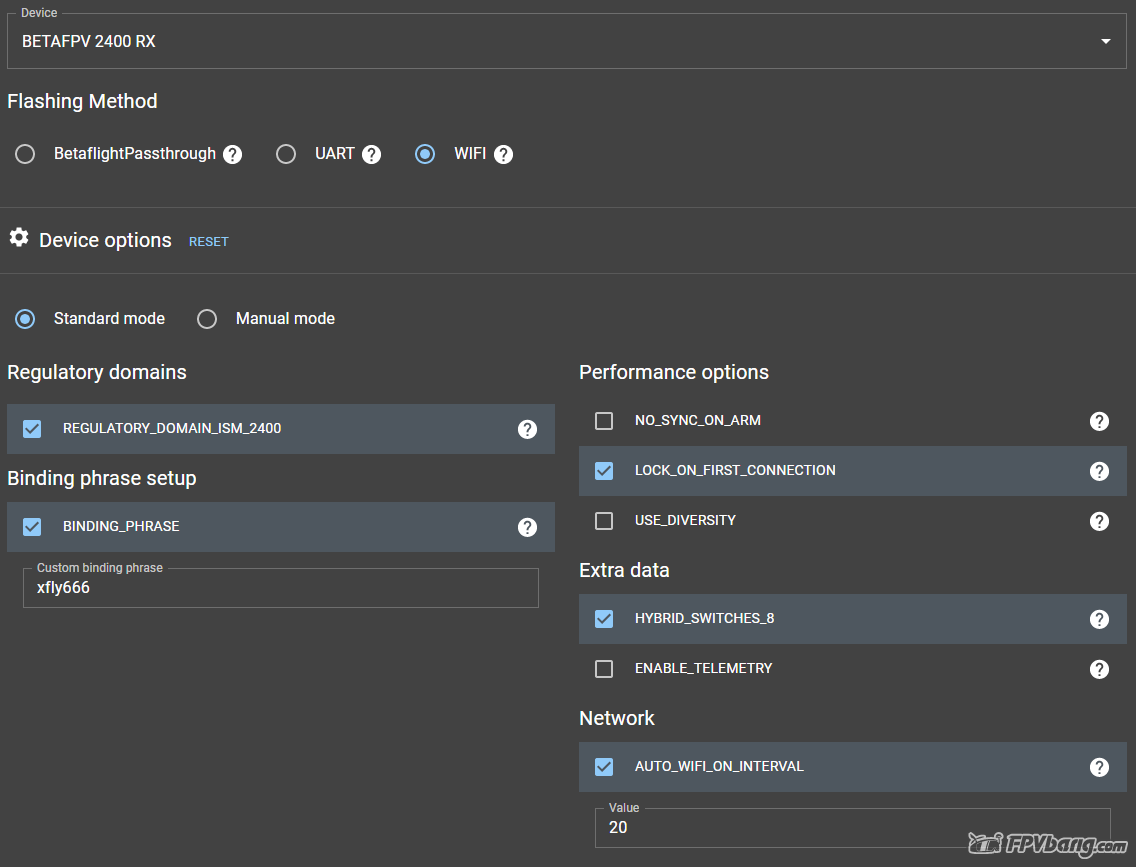Select UART flashing method

[x=286, y=154]
